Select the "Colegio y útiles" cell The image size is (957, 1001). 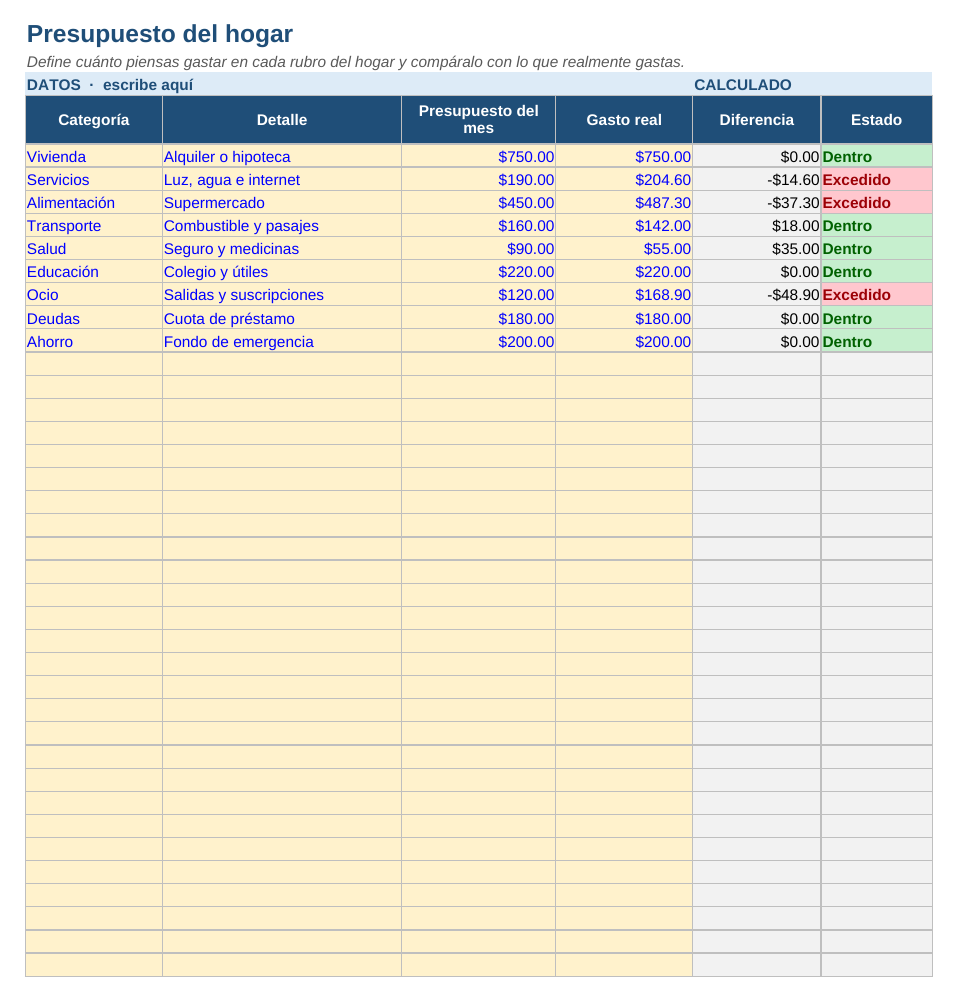coord(282,271)
